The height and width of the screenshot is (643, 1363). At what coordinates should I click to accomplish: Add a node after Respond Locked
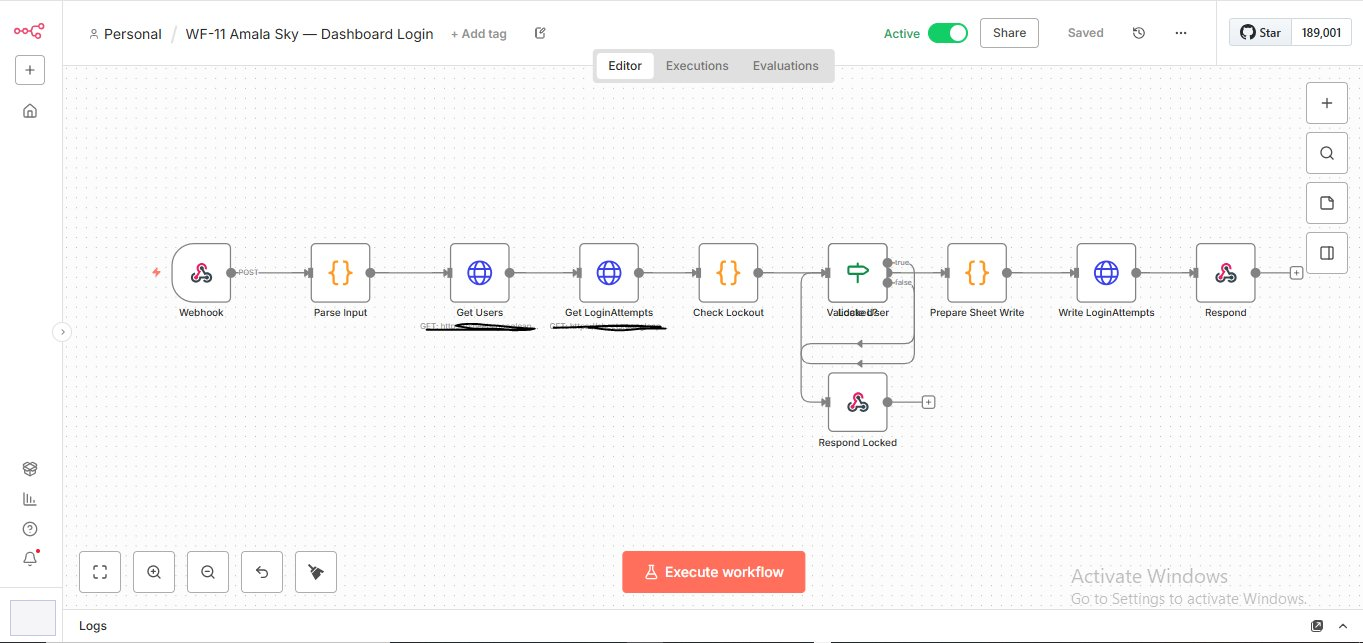[928, 402]
